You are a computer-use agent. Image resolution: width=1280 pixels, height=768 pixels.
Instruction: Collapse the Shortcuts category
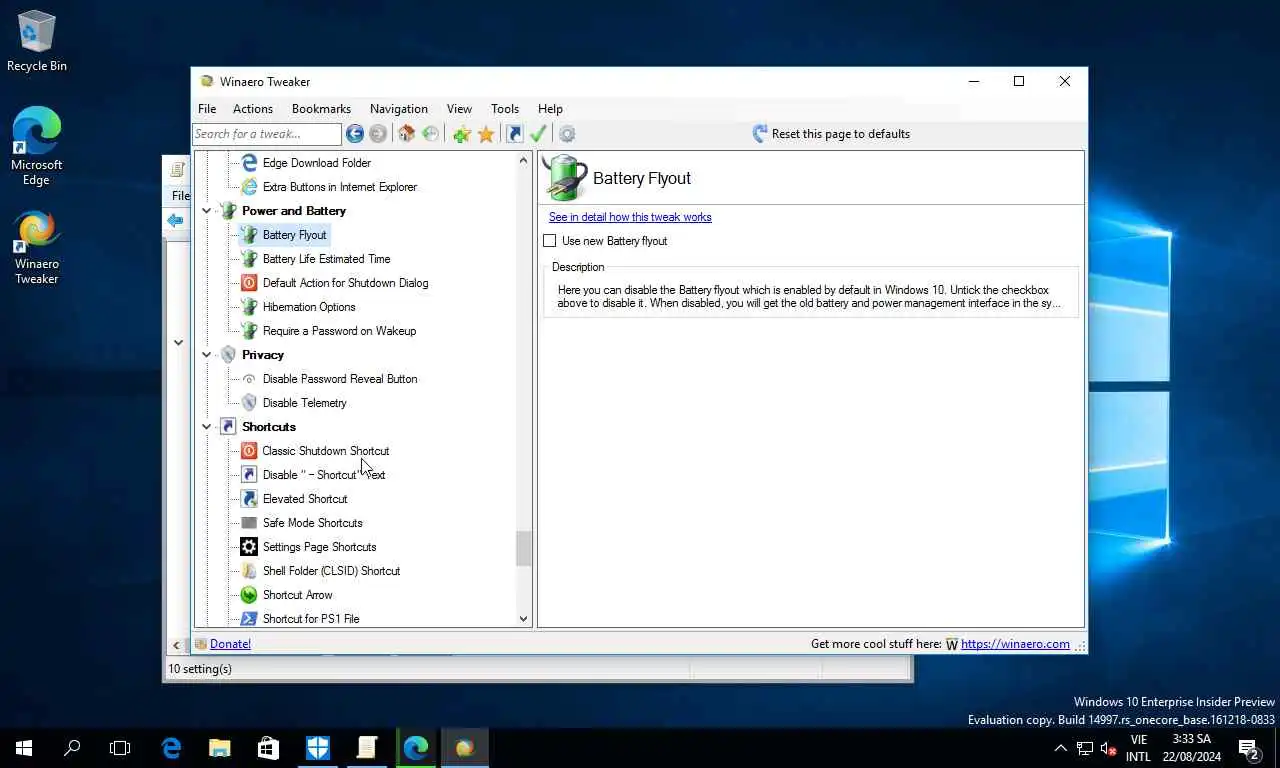pyautogui.click(x=207, y=427)
